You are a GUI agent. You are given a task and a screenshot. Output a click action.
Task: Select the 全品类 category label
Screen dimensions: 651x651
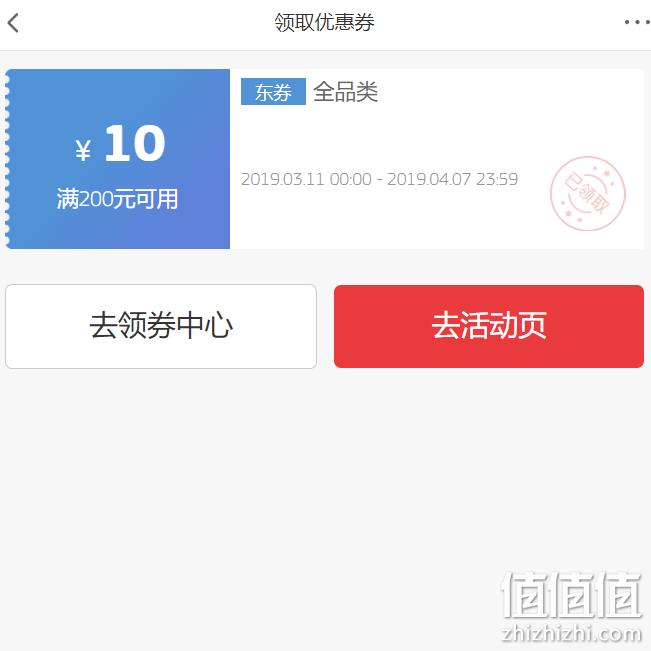coord(345,92)
